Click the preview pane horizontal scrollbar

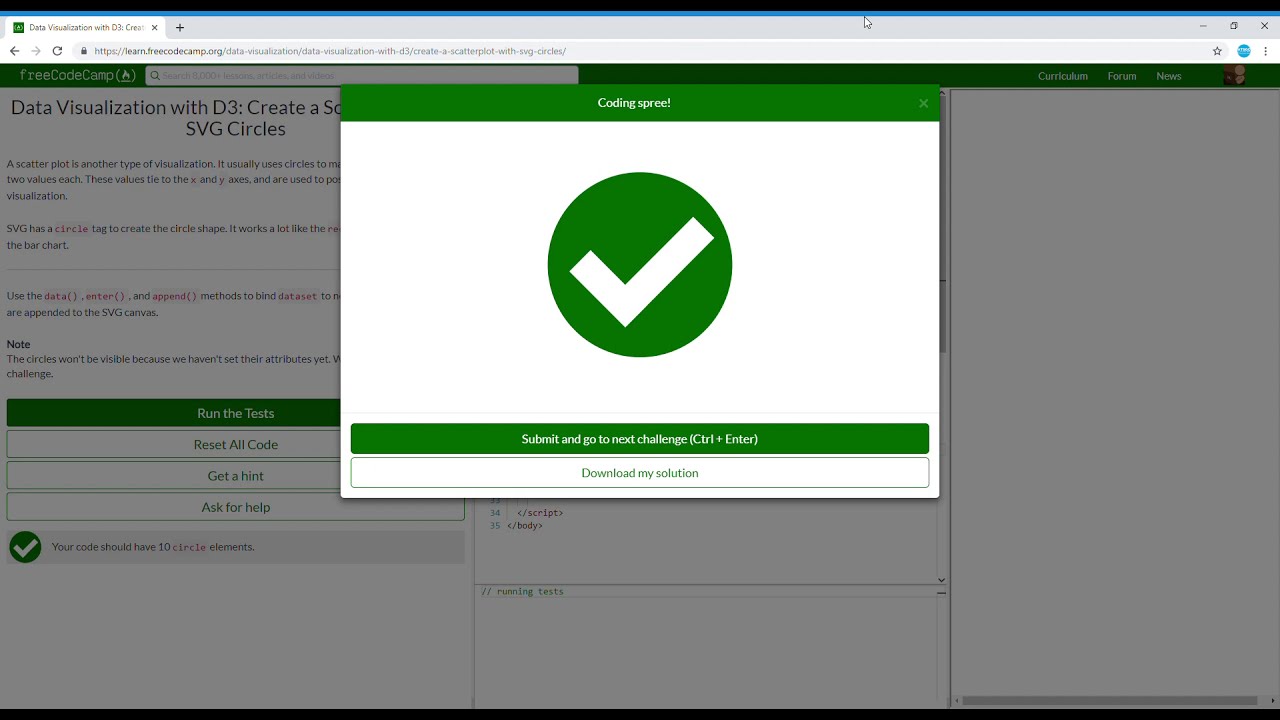coord(1110,701)
